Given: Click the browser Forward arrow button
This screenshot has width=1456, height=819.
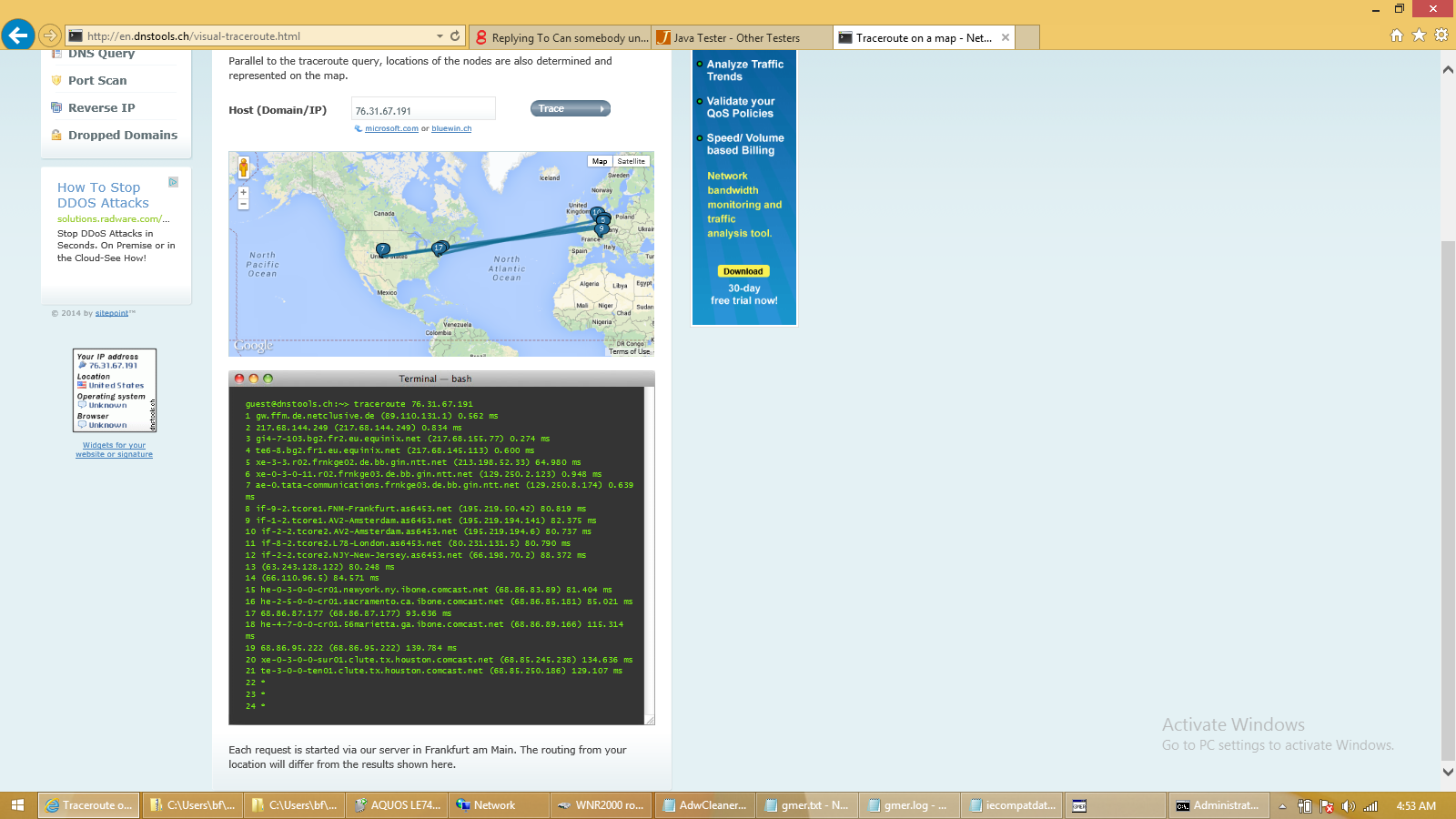Looking at the screenshot, I should 50,35.
